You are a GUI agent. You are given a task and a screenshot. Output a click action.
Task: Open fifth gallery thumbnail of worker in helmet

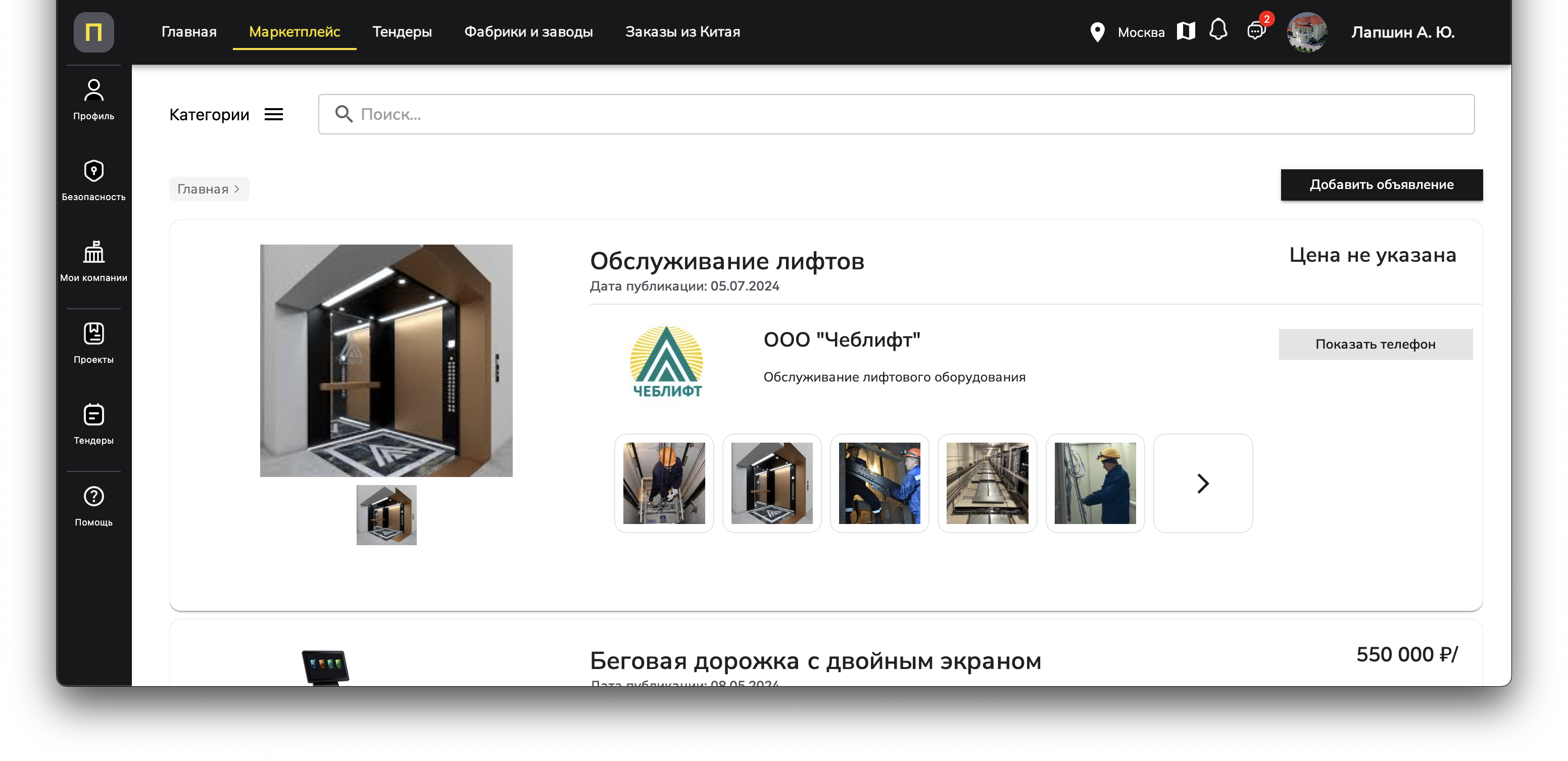pos(1095,484)
